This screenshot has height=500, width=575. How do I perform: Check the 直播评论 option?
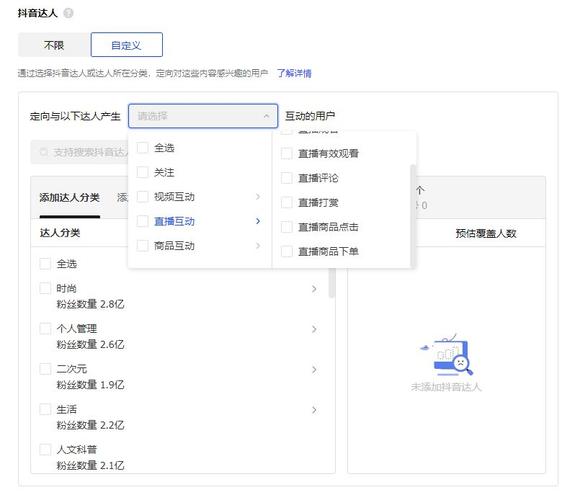click(287, 178)
